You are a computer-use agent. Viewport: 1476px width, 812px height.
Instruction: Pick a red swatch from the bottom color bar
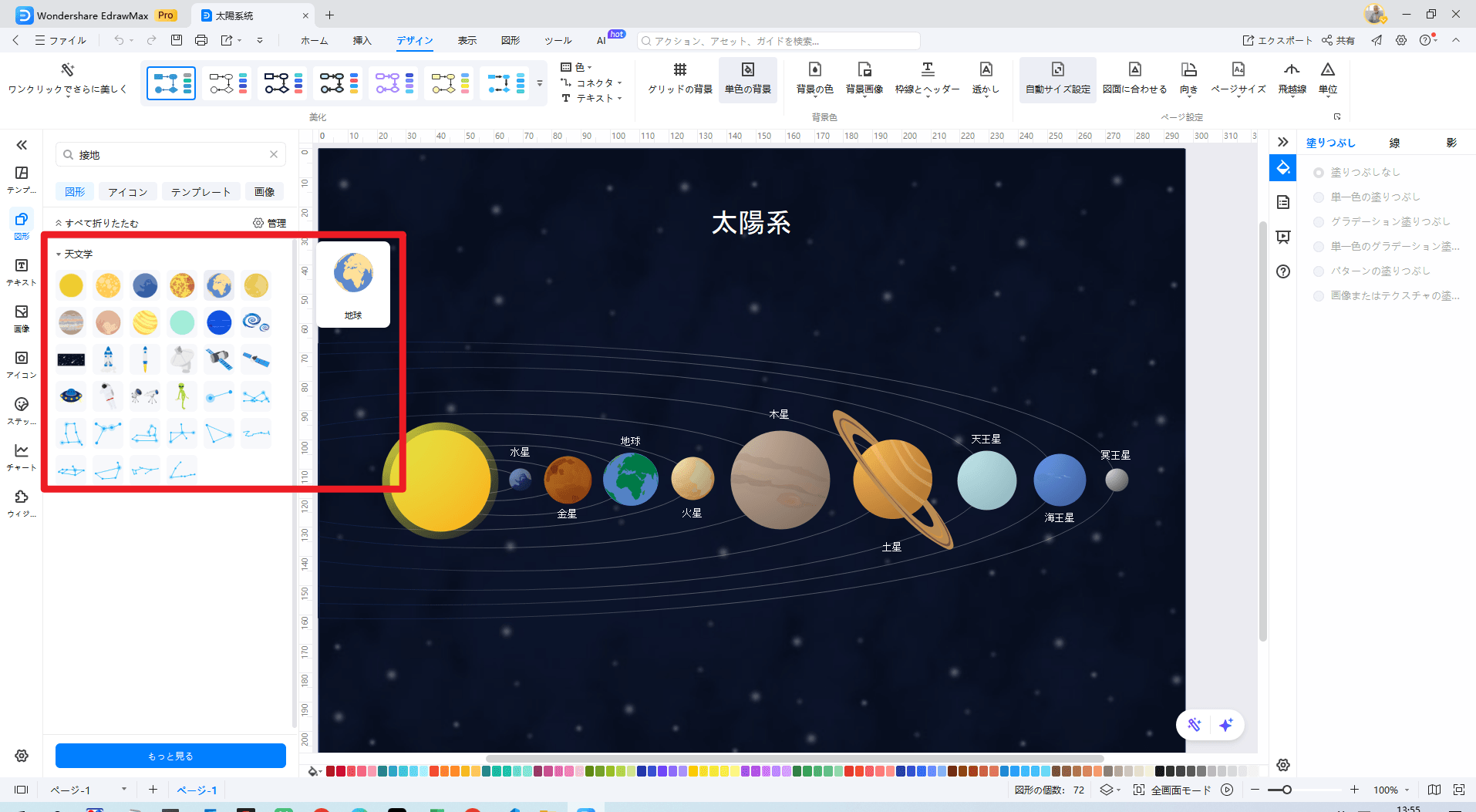point(329,770)
